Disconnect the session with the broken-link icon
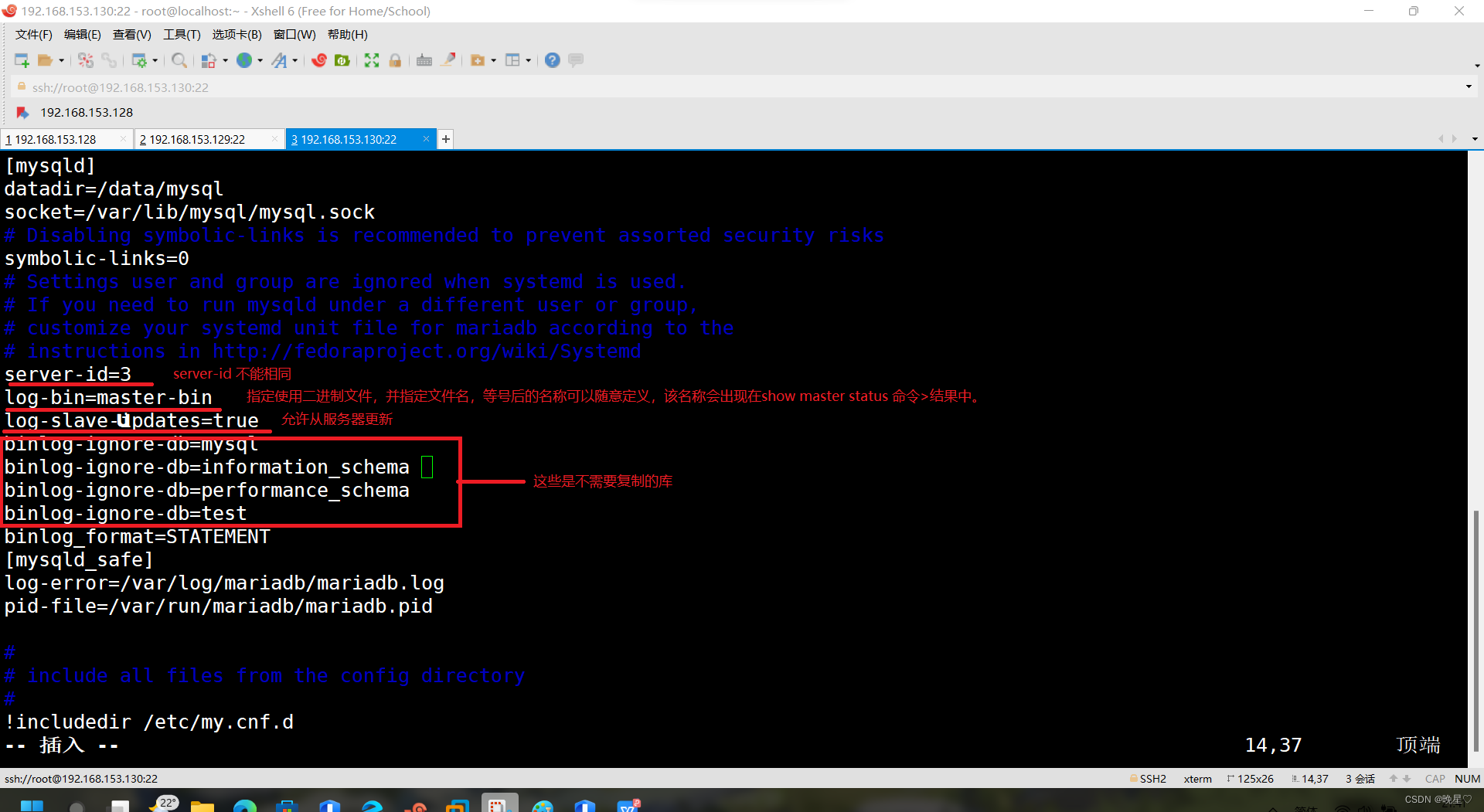The height and width of the screenshot is (812, 1484). 85,59
